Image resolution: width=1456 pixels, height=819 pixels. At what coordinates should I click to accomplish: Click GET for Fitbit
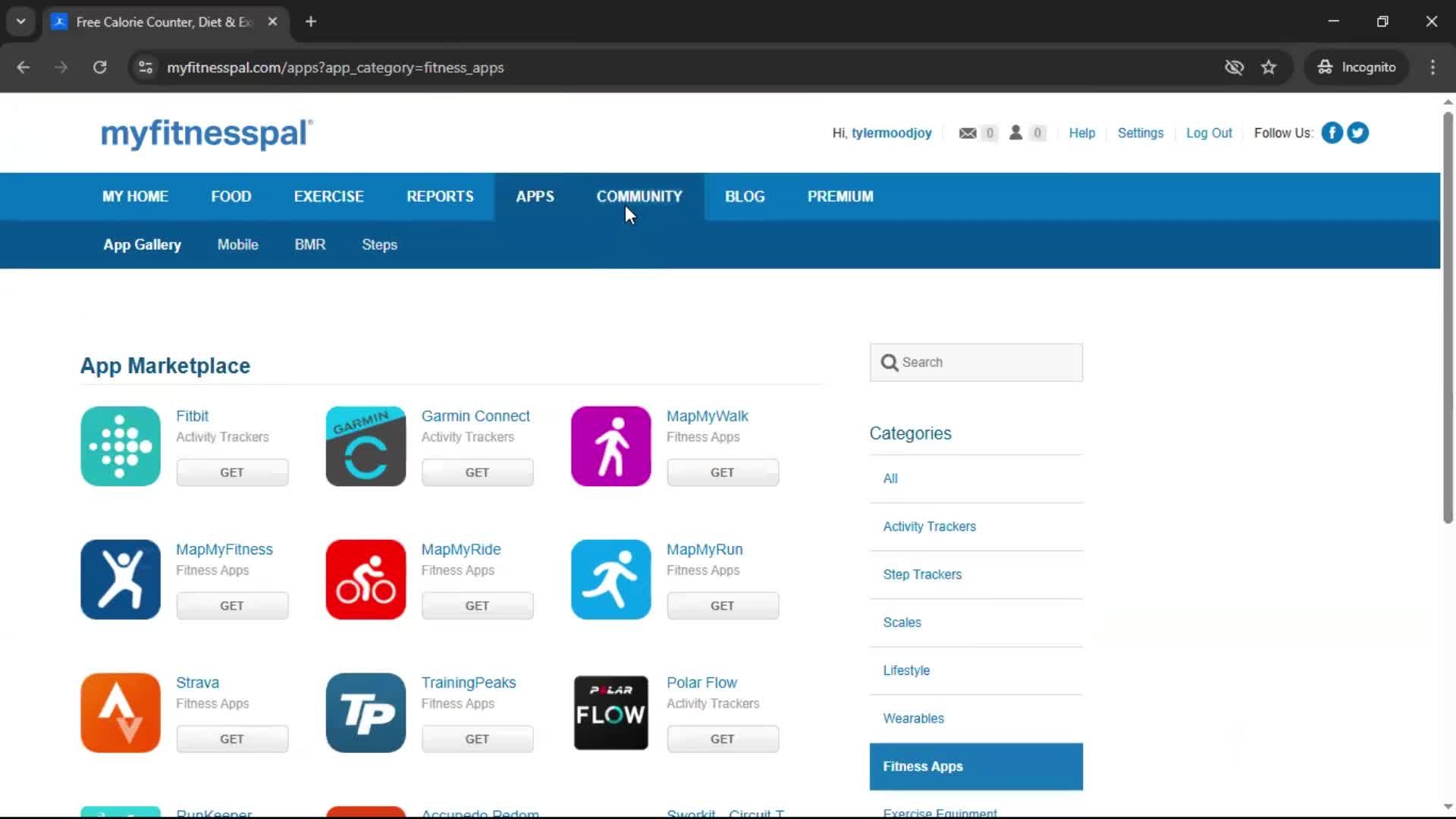232,472
